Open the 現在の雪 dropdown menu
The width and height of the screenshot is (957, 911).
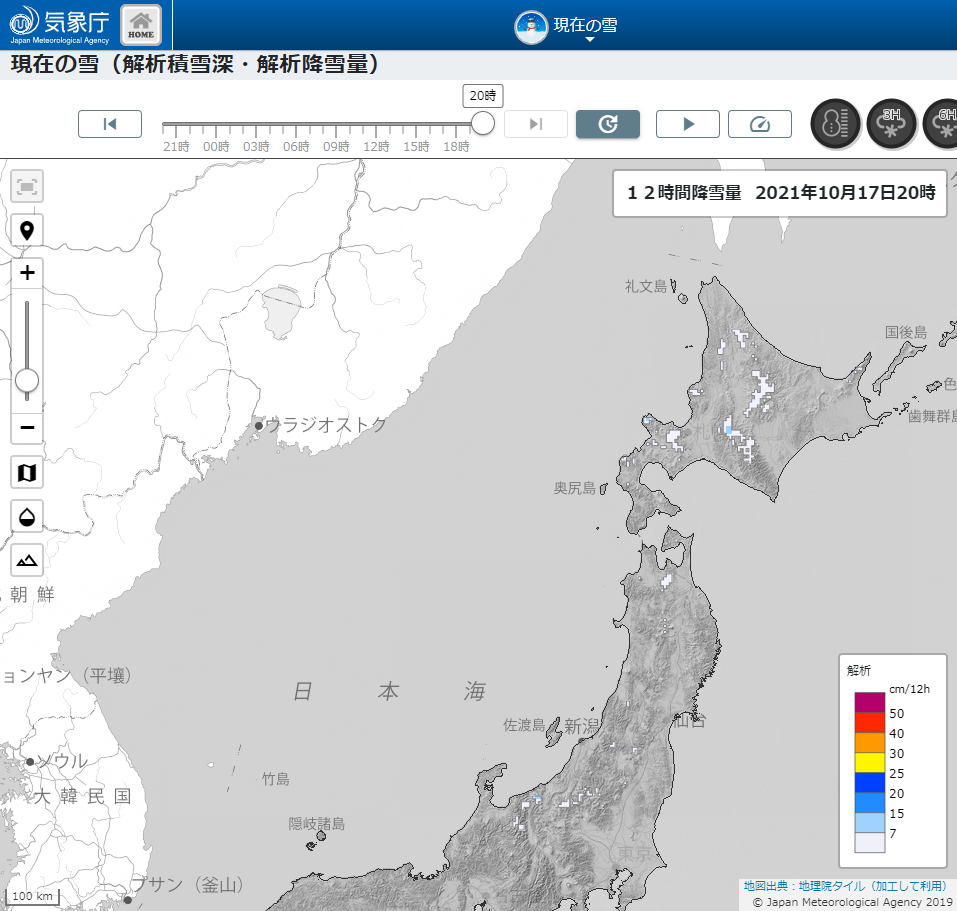(x=567, y=27)
